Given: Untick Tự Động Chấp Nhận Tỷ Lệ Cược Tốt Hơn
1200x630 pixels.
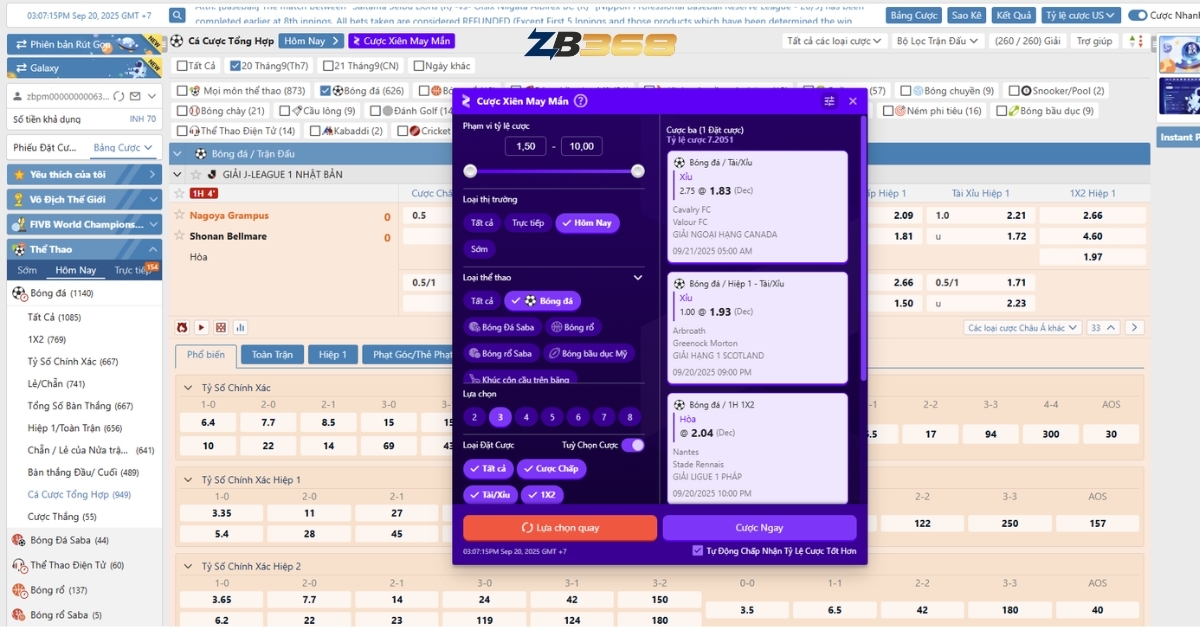Looking at the screenshot, I should click(x=698, y=550).
